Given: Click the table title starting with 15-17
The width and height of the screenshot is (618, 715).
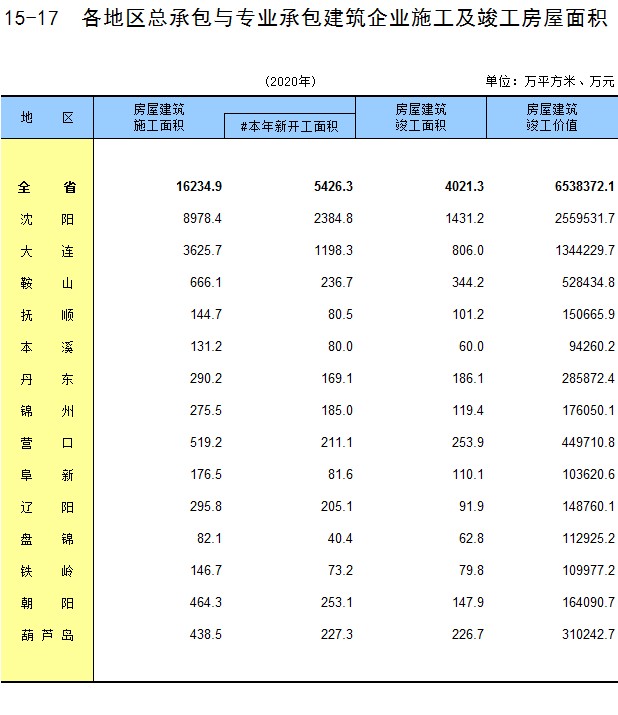Looking at the screenshot, I should pos(306,19).
